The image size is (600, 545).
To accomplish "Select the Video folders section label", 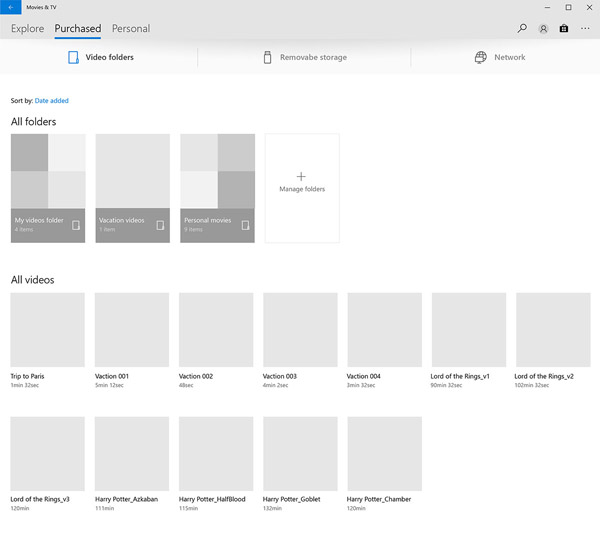I will point(109,57).
